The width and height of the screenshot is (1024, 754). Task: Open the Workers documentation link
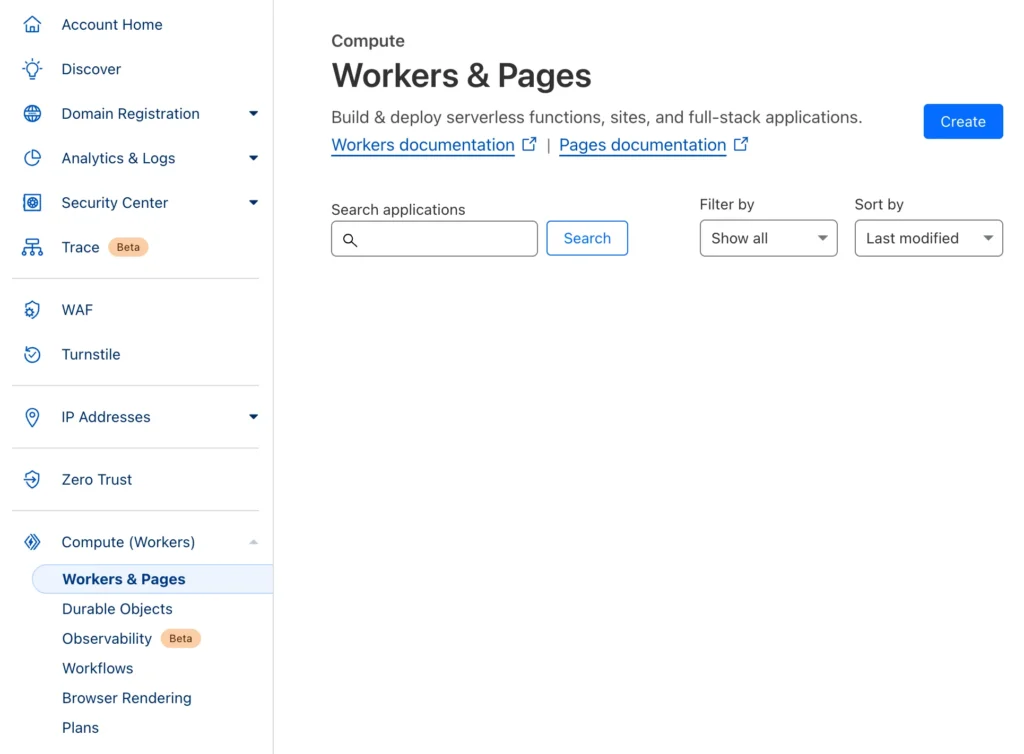point(423,145)
